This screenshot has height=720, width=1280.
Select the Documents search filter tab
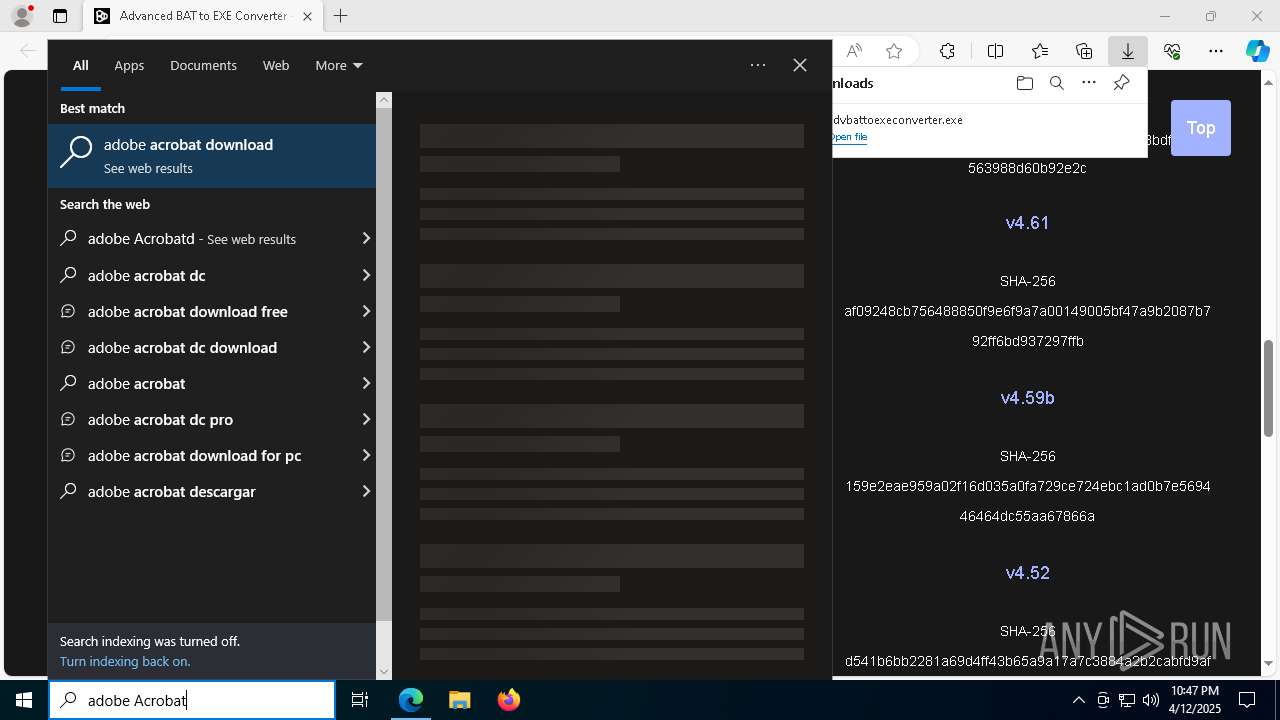[x=203, y=66]
